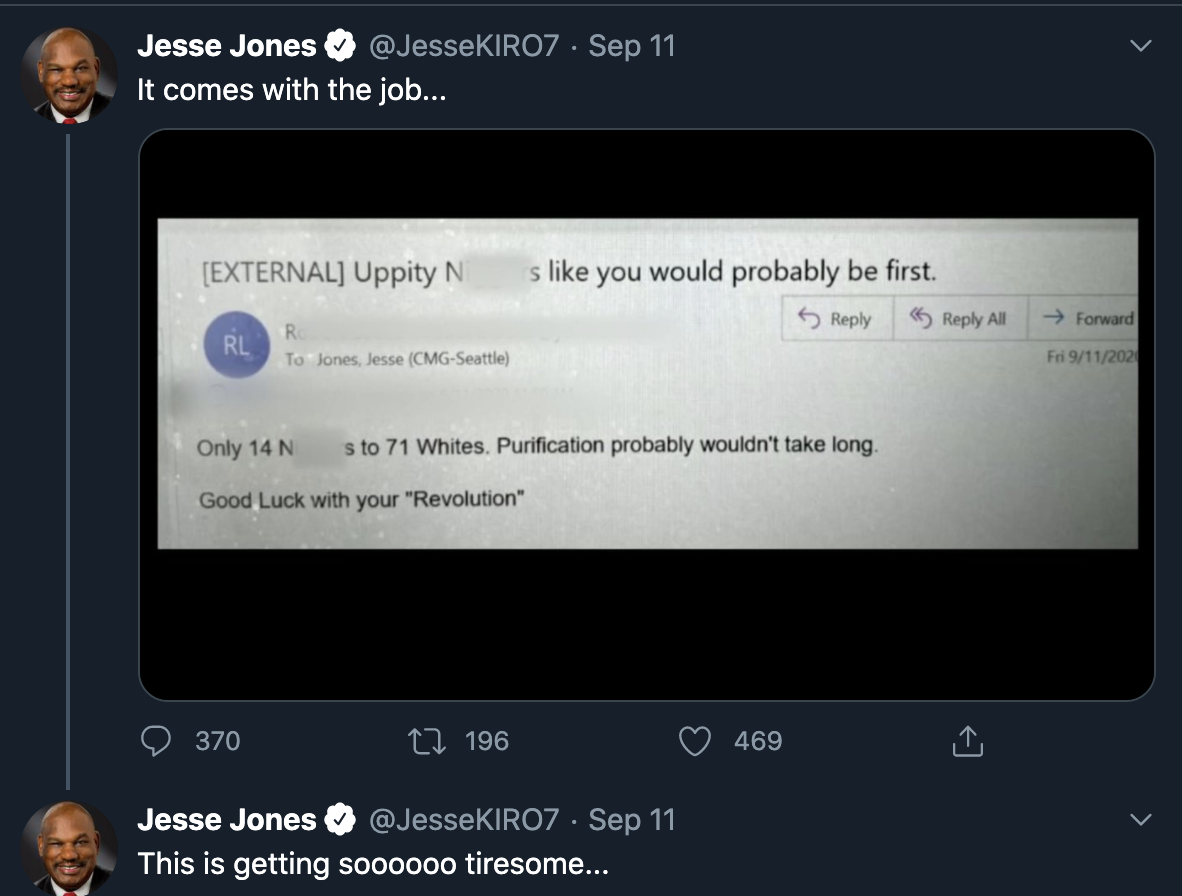Expand the second tweet's chevron menu
This screenshot has height=896, width=1182.
point(1141,820)
